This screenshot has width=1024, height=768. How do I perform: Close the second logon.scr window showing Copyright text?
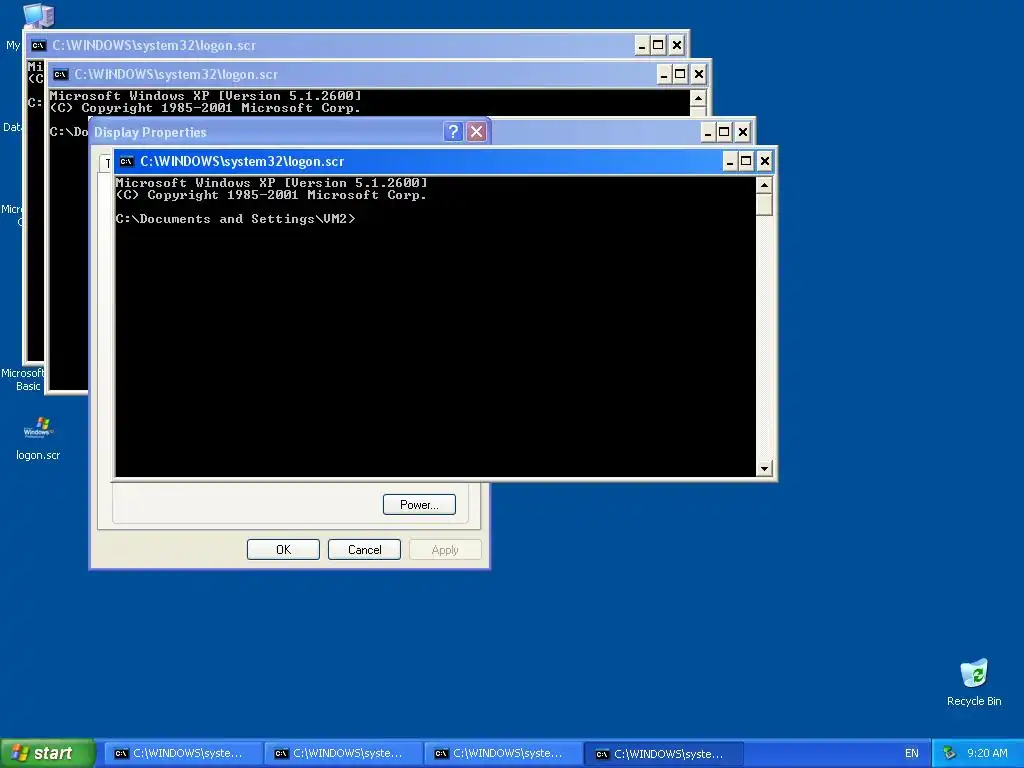(699, 74)
